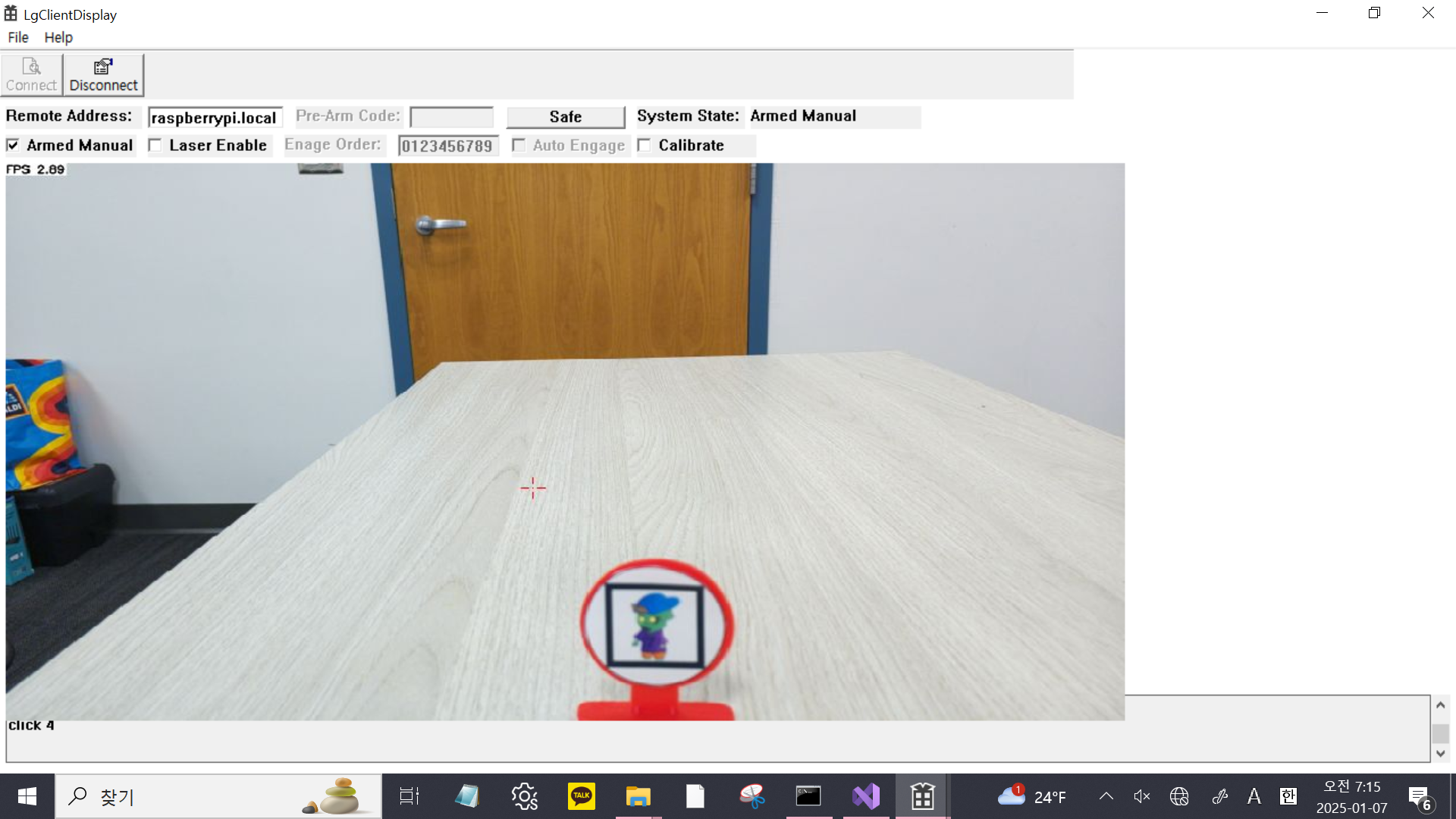The width and height of the screenshot is (1456, 819).
Task: Click the Remote Address input field
Action: pyautogui.click(x=215, y=118)
